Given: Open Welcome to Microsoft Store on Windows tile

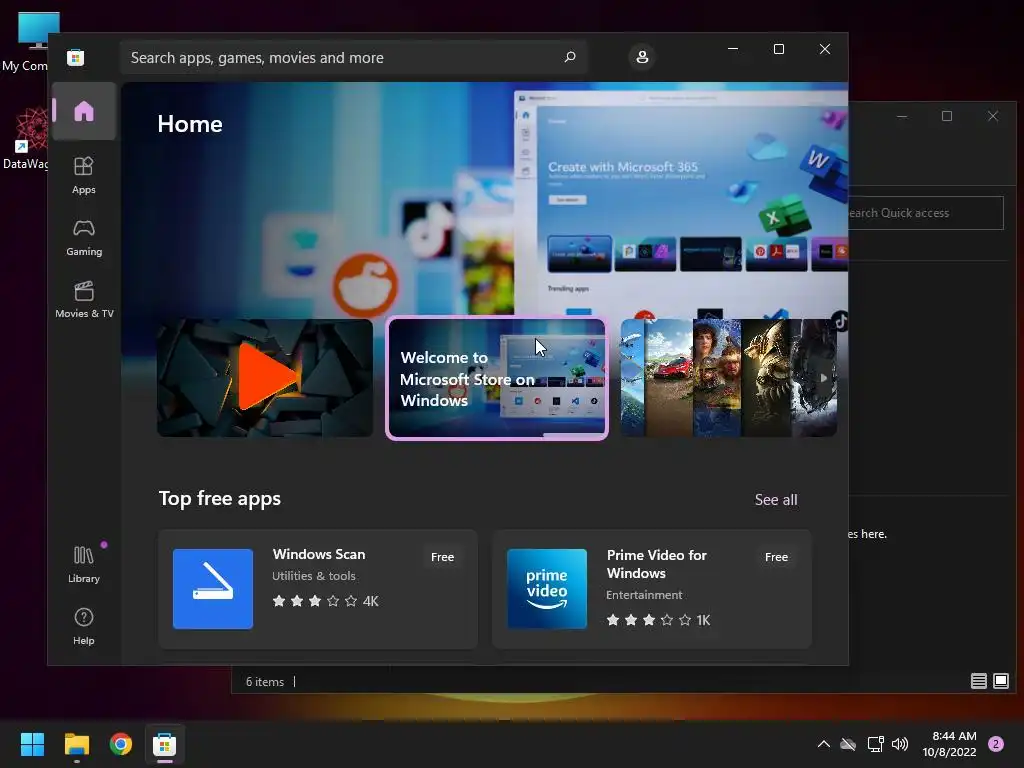Looking at the screenshot, I should tap(497, 378).
